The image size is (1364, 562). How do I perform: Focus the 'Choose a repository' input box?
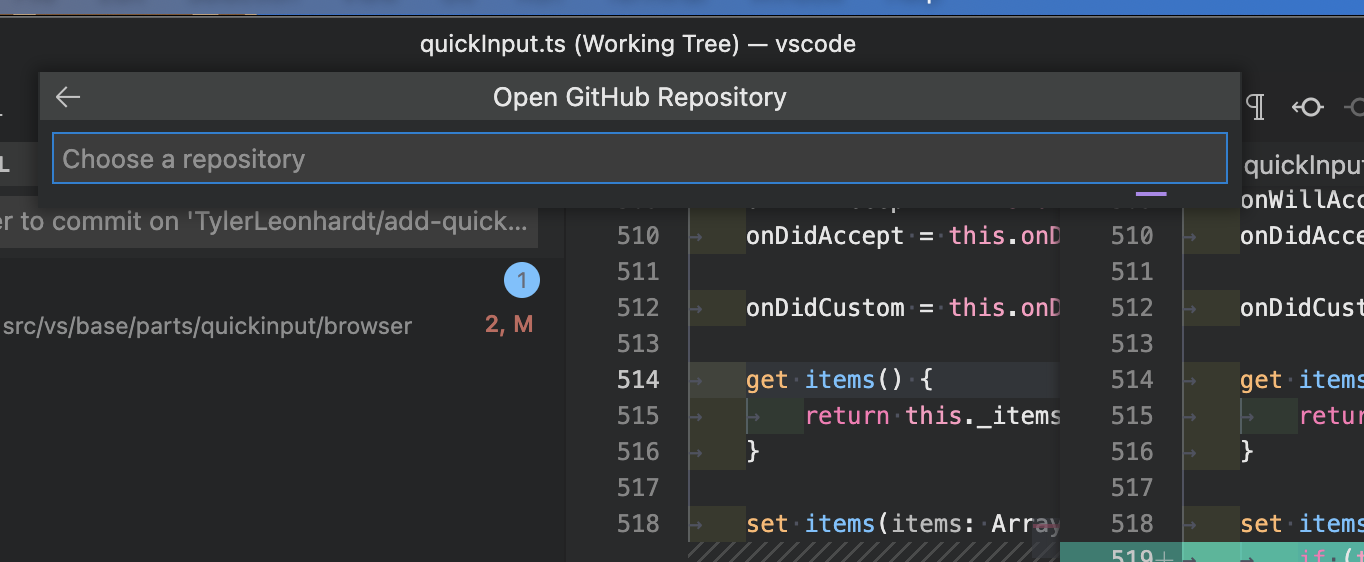(x=640, y=159)
